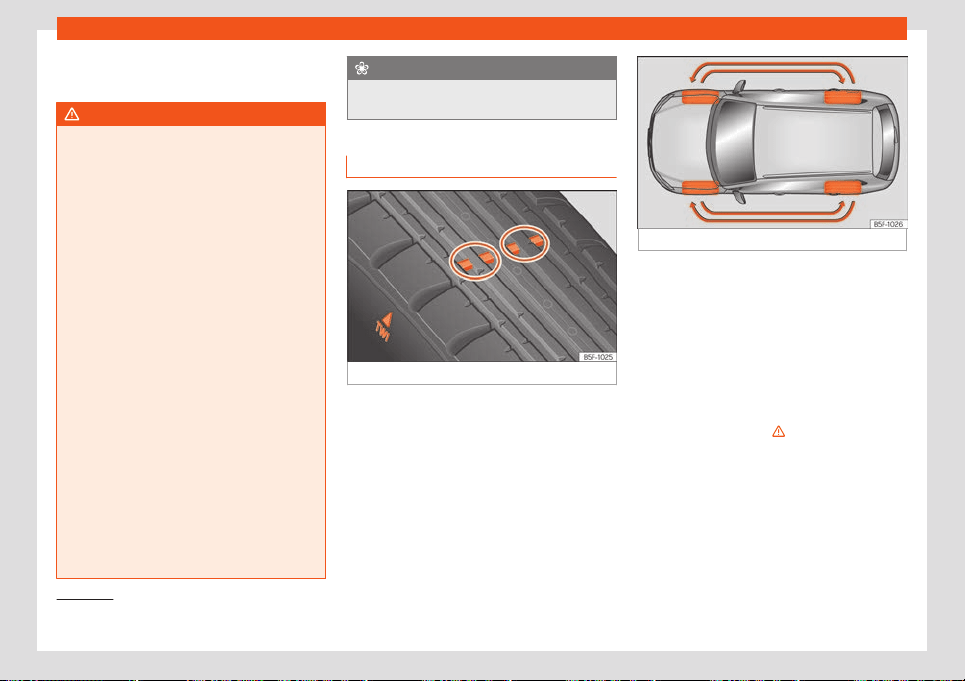Click the B5F-1025 figure label

click(598, 357)
